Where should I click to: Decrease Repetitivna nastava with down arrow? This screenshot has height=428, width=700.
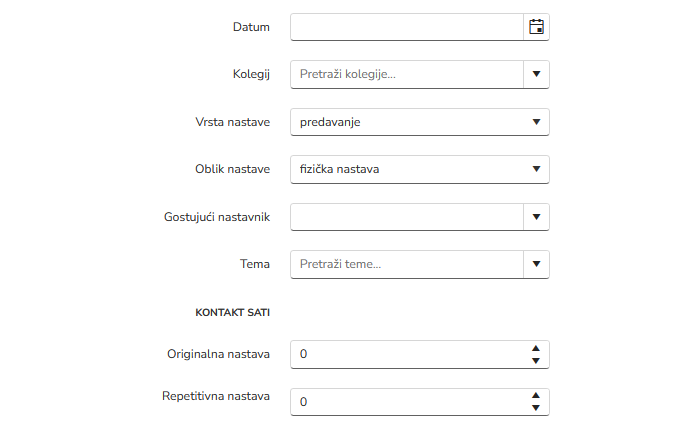[536, 408]
